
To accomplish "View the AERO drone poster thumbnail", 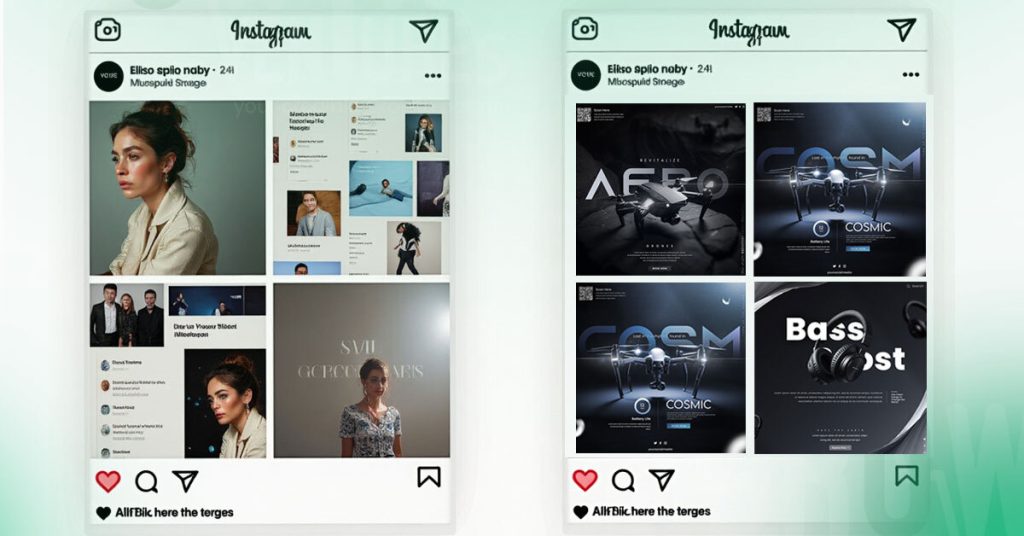I will pos(660,189).
